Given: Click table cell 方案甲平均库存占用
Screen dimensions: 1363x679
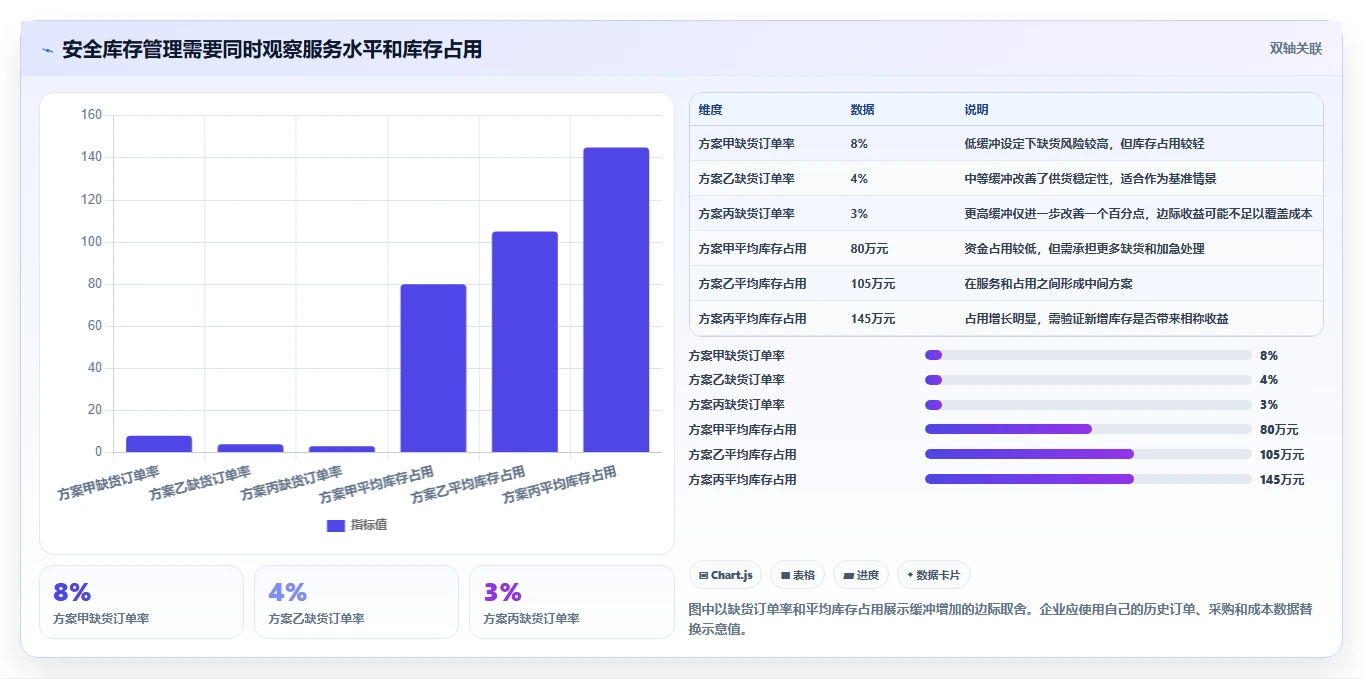Looking at the screenshot, I should (x=753, y=249).
